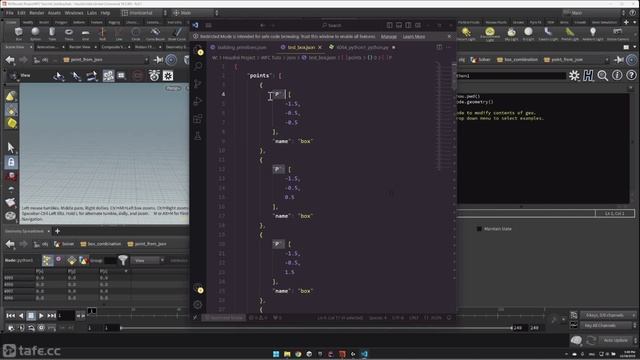Screen dimensions: 640x360
Task: Toggle Auto Update button at bottom right
Action: point(616,340)
